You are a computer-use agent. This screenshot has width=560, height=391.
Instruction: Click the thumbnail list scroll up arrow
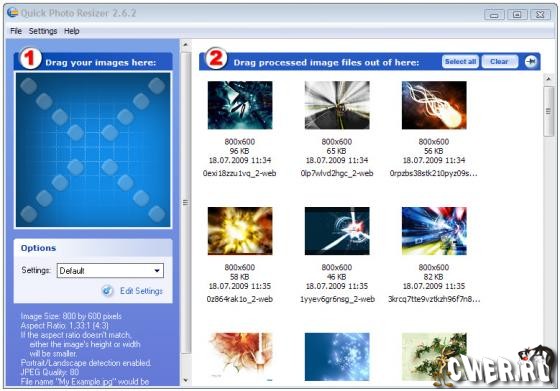pos(549,79)
